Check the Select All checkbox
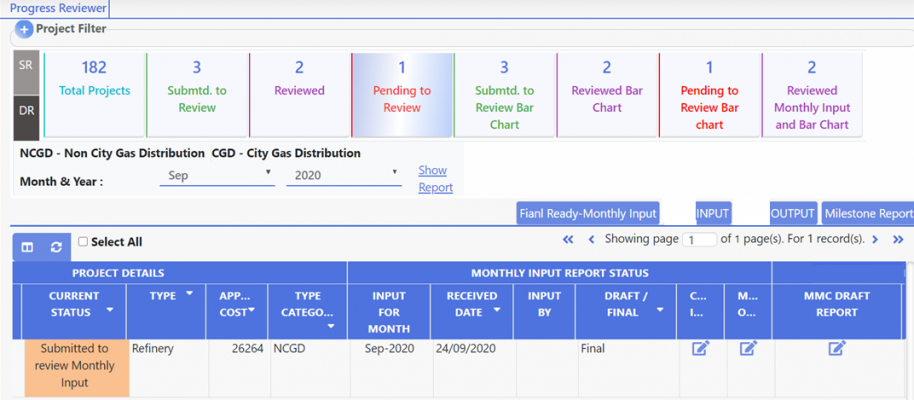The height and width of the screenshot is (400, 914). [83, 242]
